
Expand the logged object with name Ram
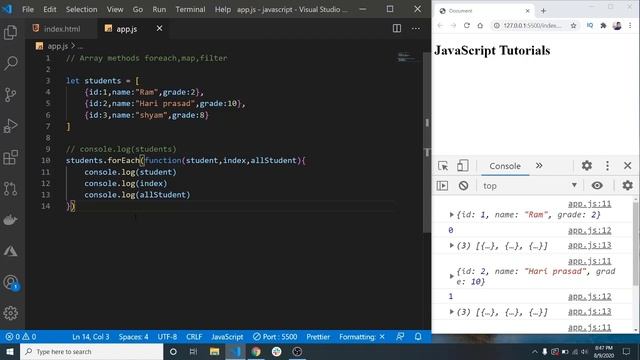coord(451,214)
